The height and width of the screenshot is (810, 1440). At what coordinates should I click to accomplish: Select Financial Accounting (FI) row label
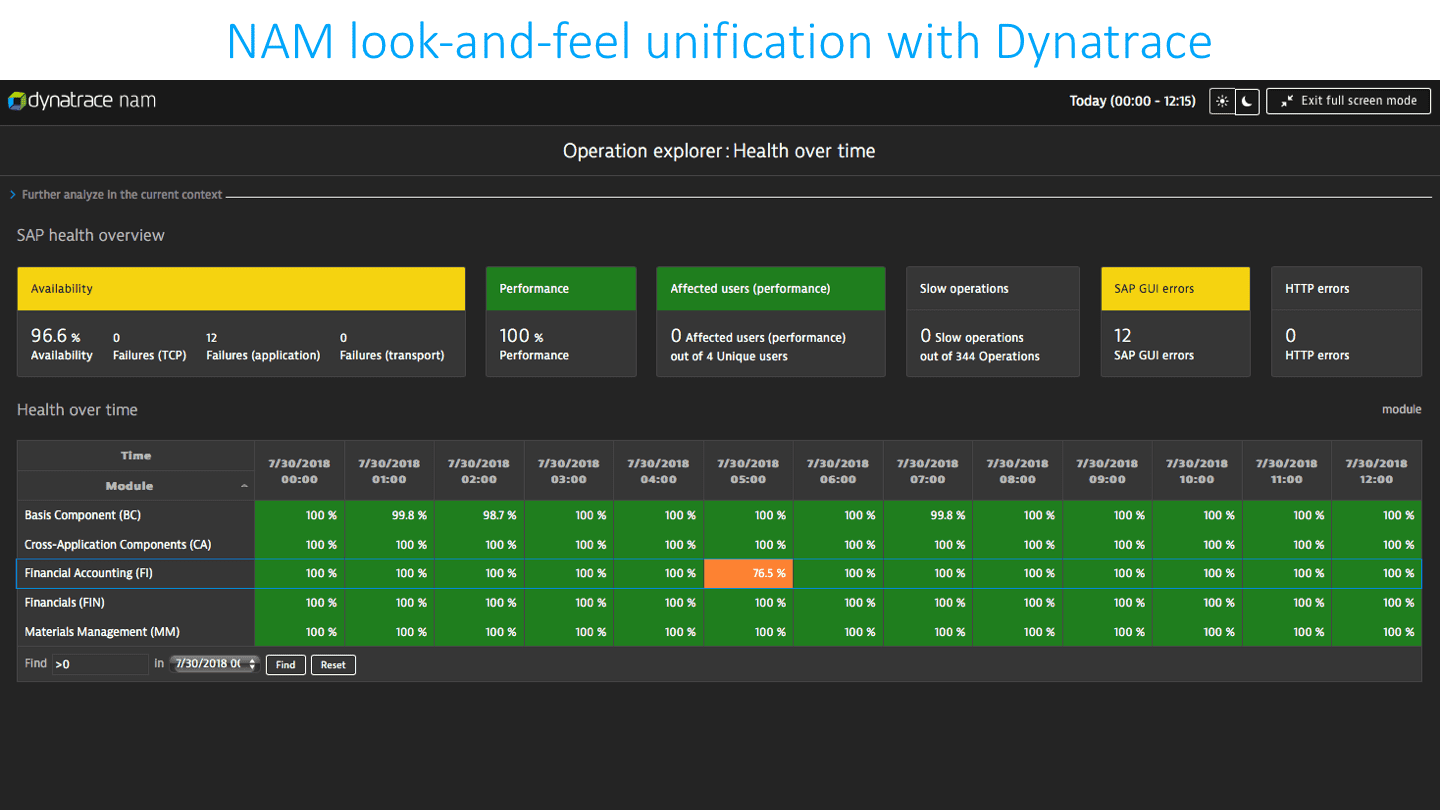click(89, 574)
